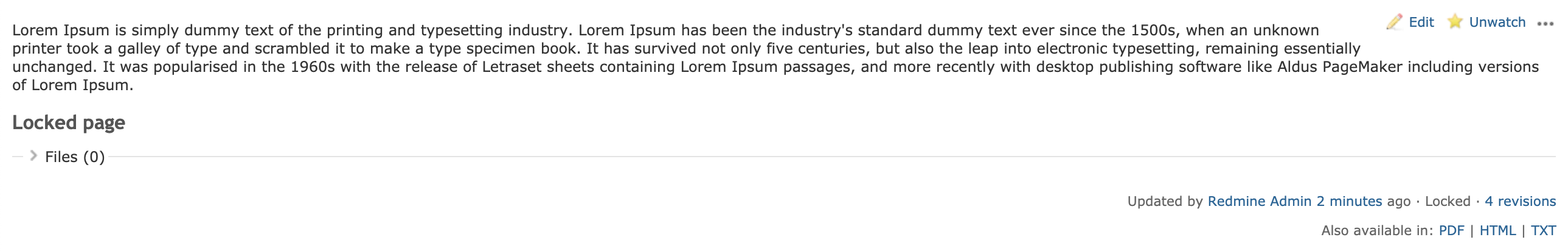
Task: Click the Also available in label
Action: pyautogui.click(x=1377, y=230)
